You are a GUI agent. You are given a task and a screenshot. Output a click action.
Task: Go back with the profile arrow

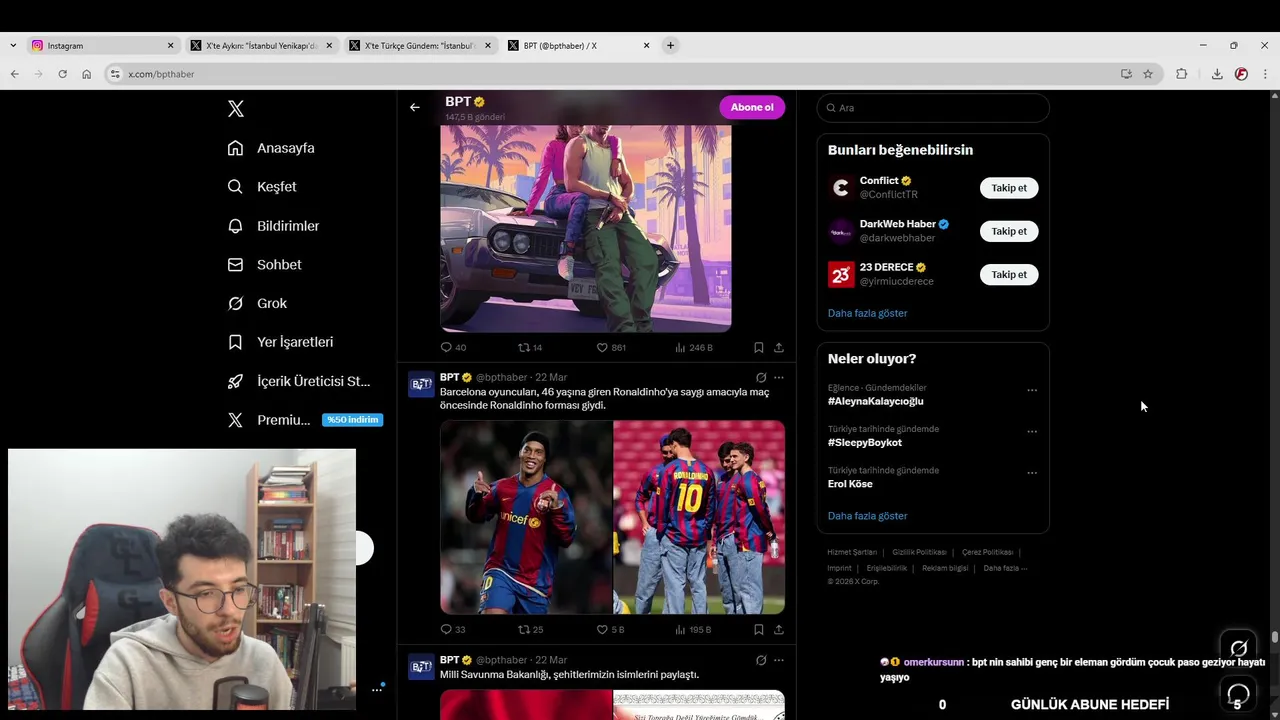click(415, 107)
